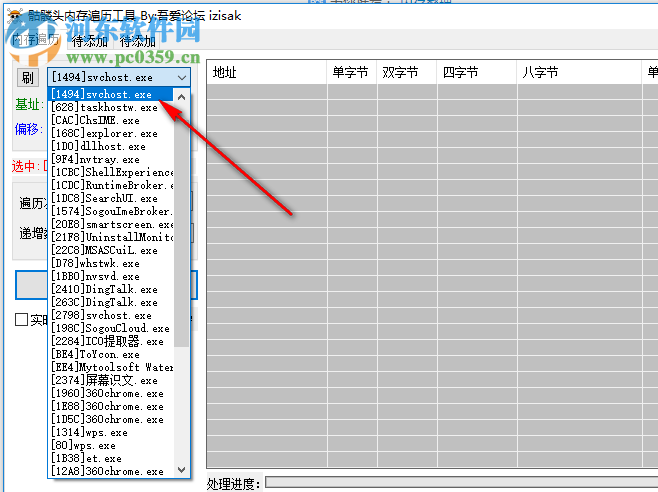The width and height of the screenshot is (658, 492).
Task: Pick [22C8]MSASCuiL.exe entry
Action: (111, 251)
